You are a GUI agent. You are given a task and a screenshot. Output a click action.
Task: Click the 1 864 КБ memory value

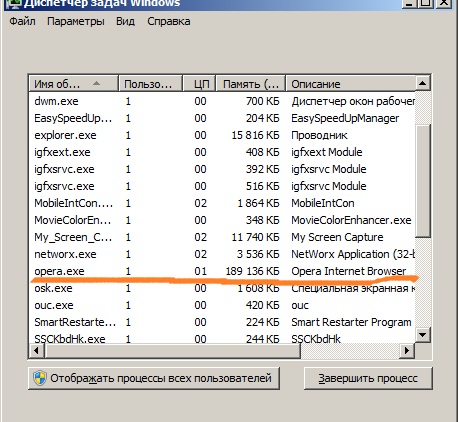pyautogui.click(x=258, y=203)
